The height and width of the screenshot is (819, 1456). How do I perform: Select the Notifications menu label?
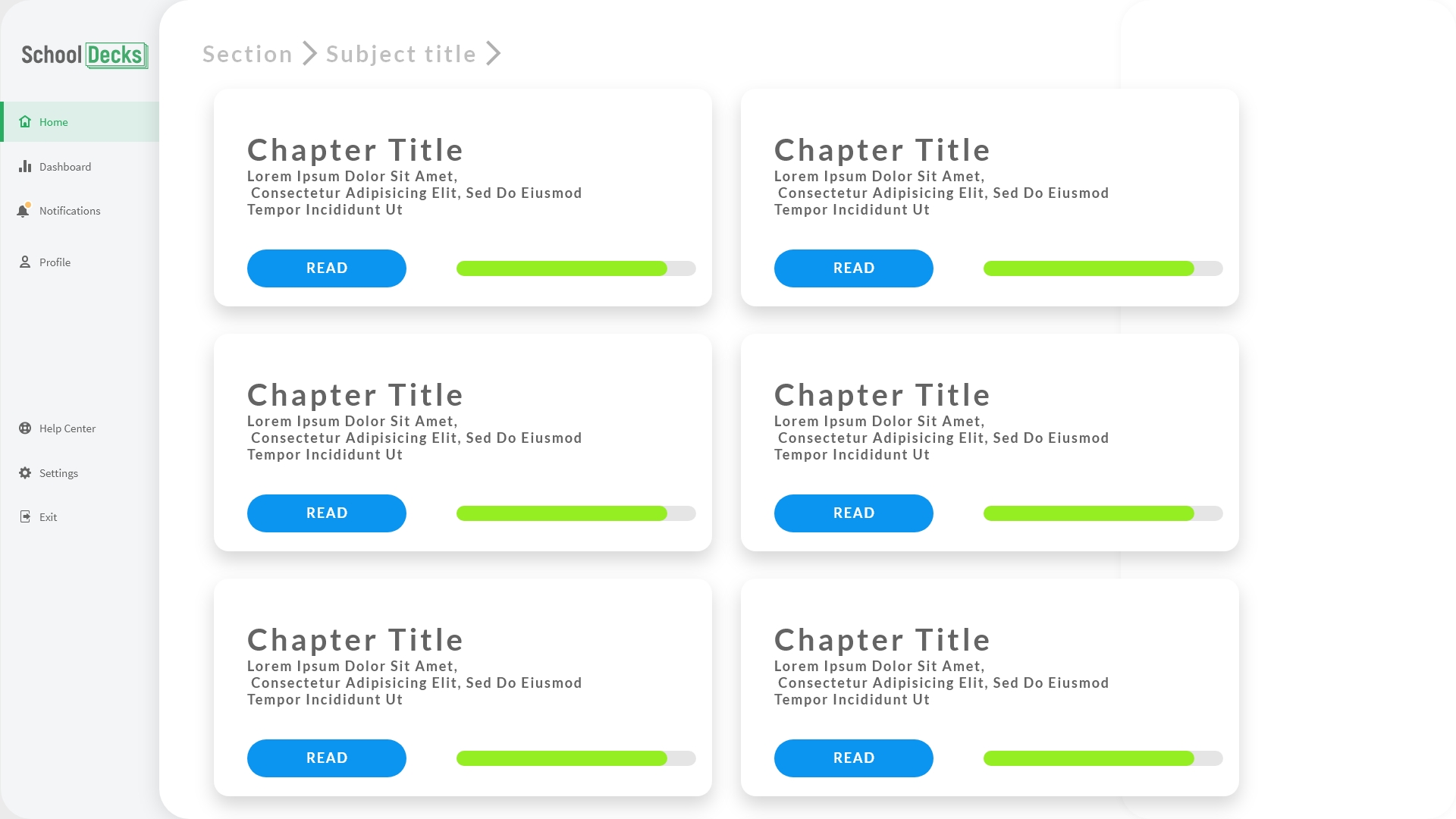coord(70,211)
